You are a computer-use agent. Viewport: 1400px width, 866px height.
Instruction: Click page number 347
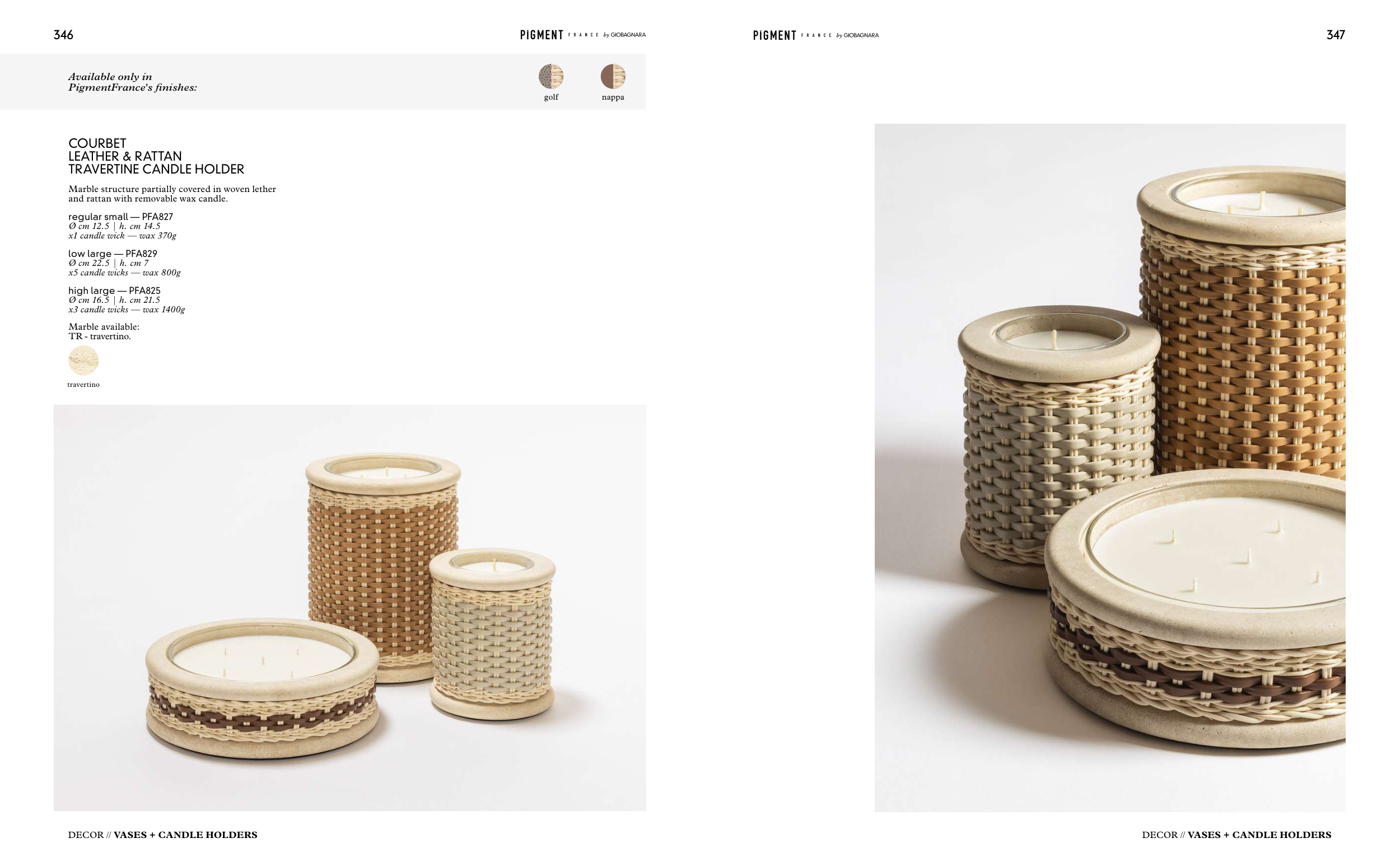(1335, 35)
